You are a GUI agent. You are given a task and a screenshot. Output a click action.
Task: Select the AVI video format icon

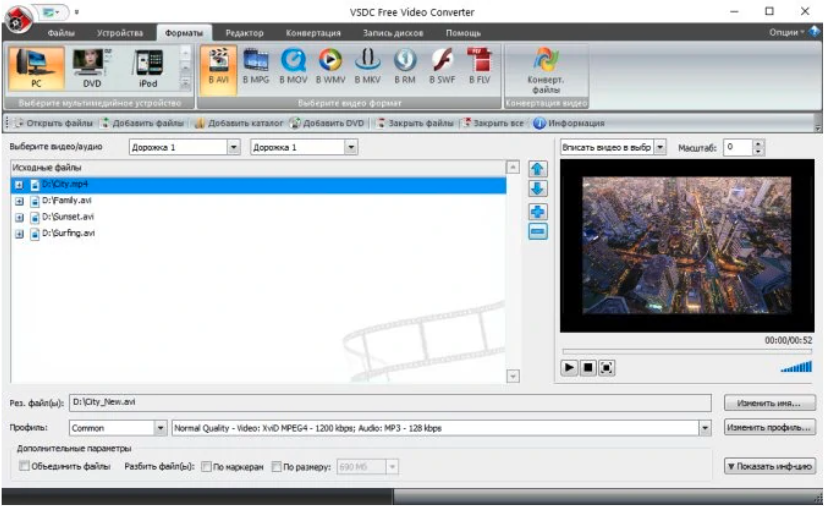point(218,65)
